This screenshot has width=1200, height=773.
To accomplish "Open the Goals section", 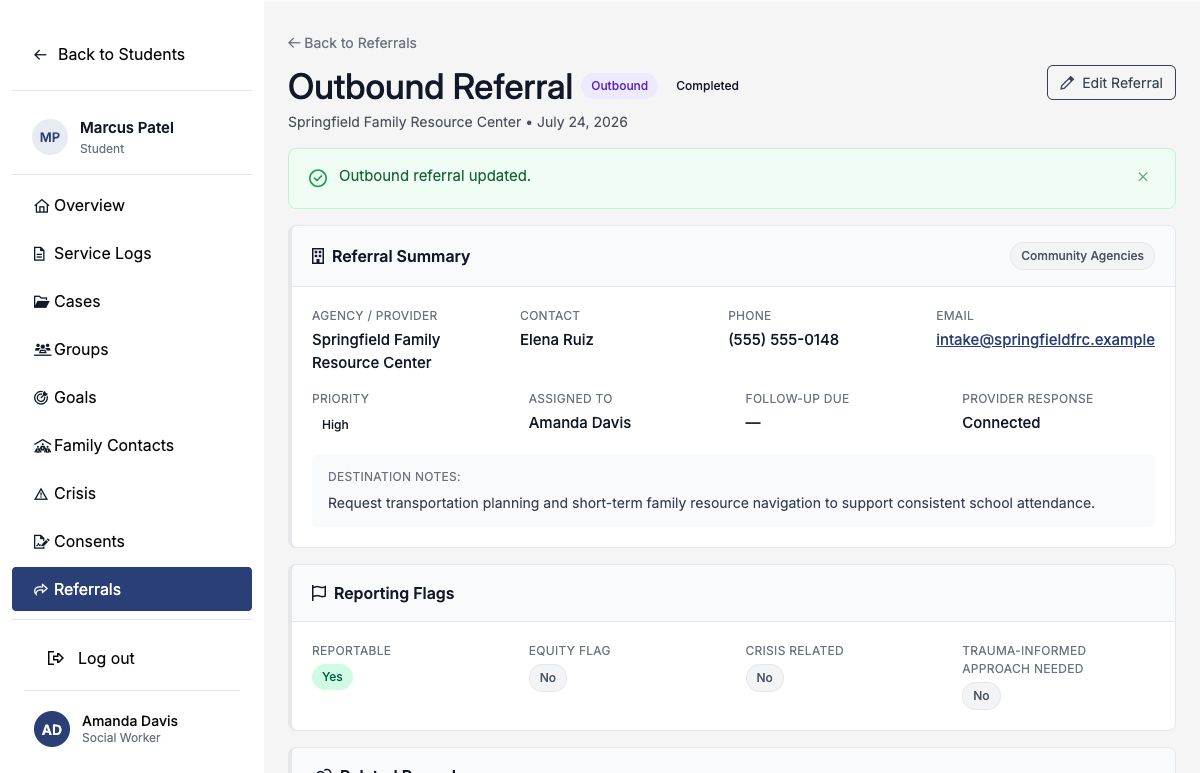I will tap(132, 398).
